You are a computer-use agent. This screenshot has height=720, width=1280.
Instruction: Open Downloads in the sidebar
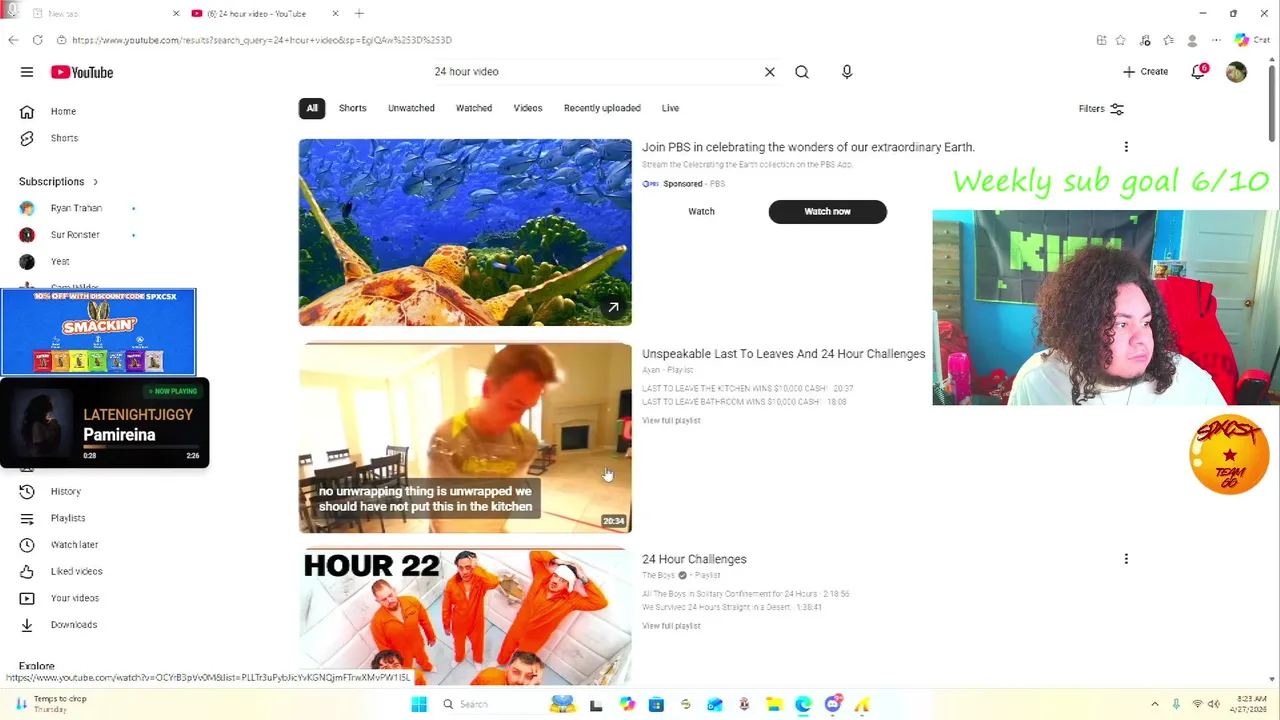pos(74,625)
